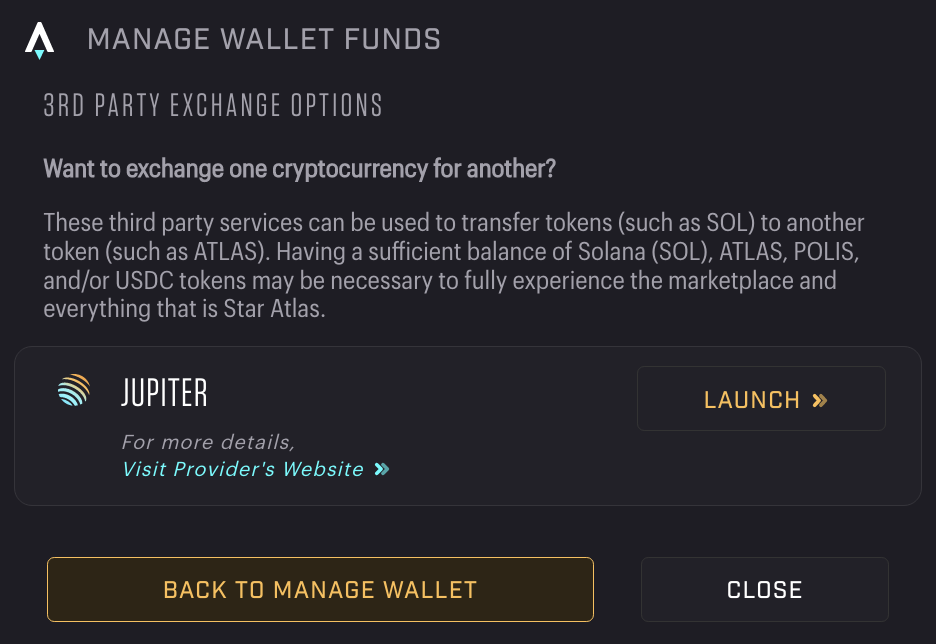Image resolution: width=936 pixels, height=644 pixels.
Task: Click the "For more details," caption
Action: (x=208, y=441)
